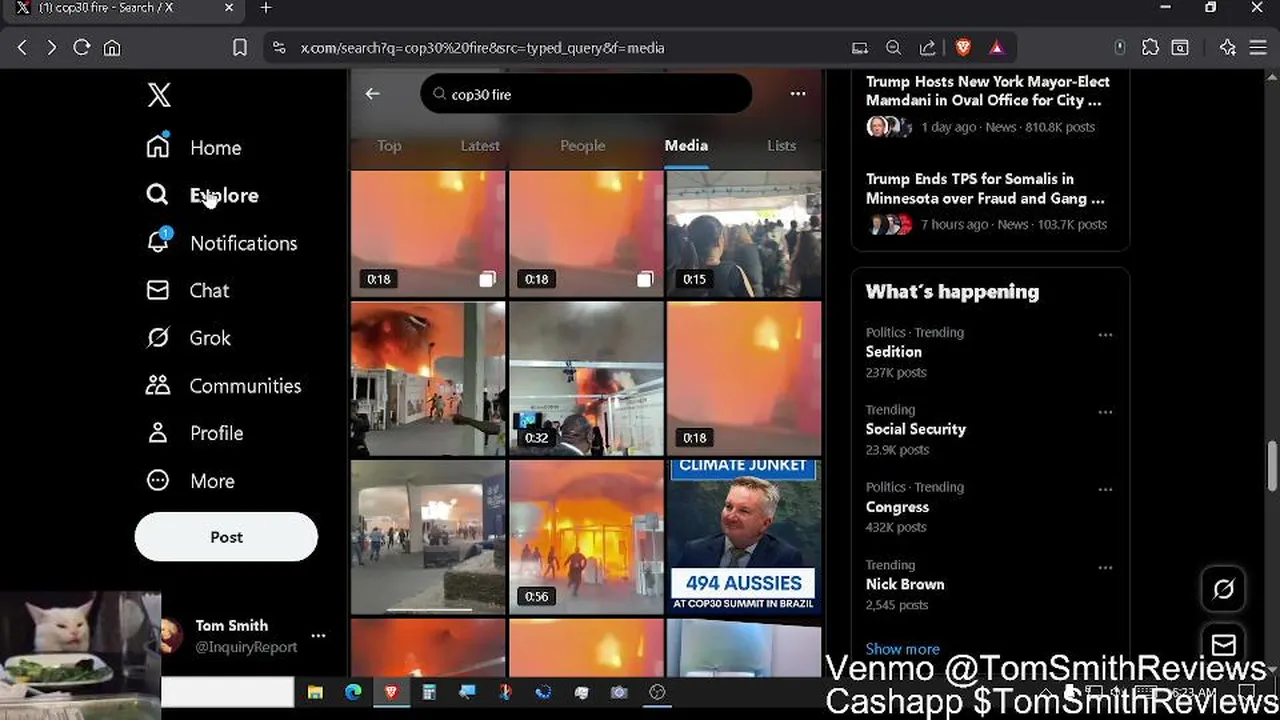Open the Explore section
The width and height of the screenshot is (1280, 720).
[x=202, y=195]
